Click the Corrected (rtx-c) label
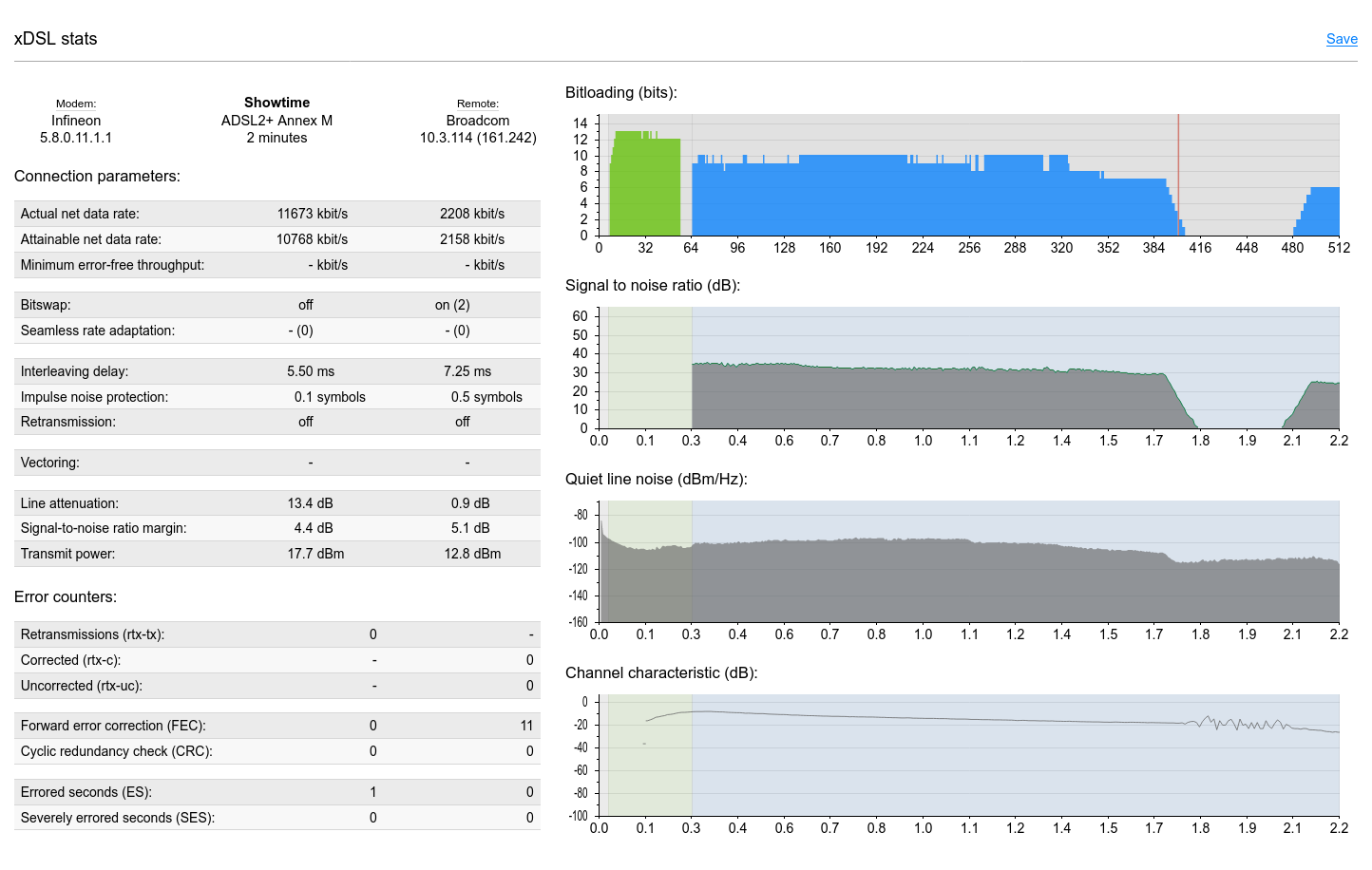This screenshot has height=870, width=1372. [x=70, y=660]
